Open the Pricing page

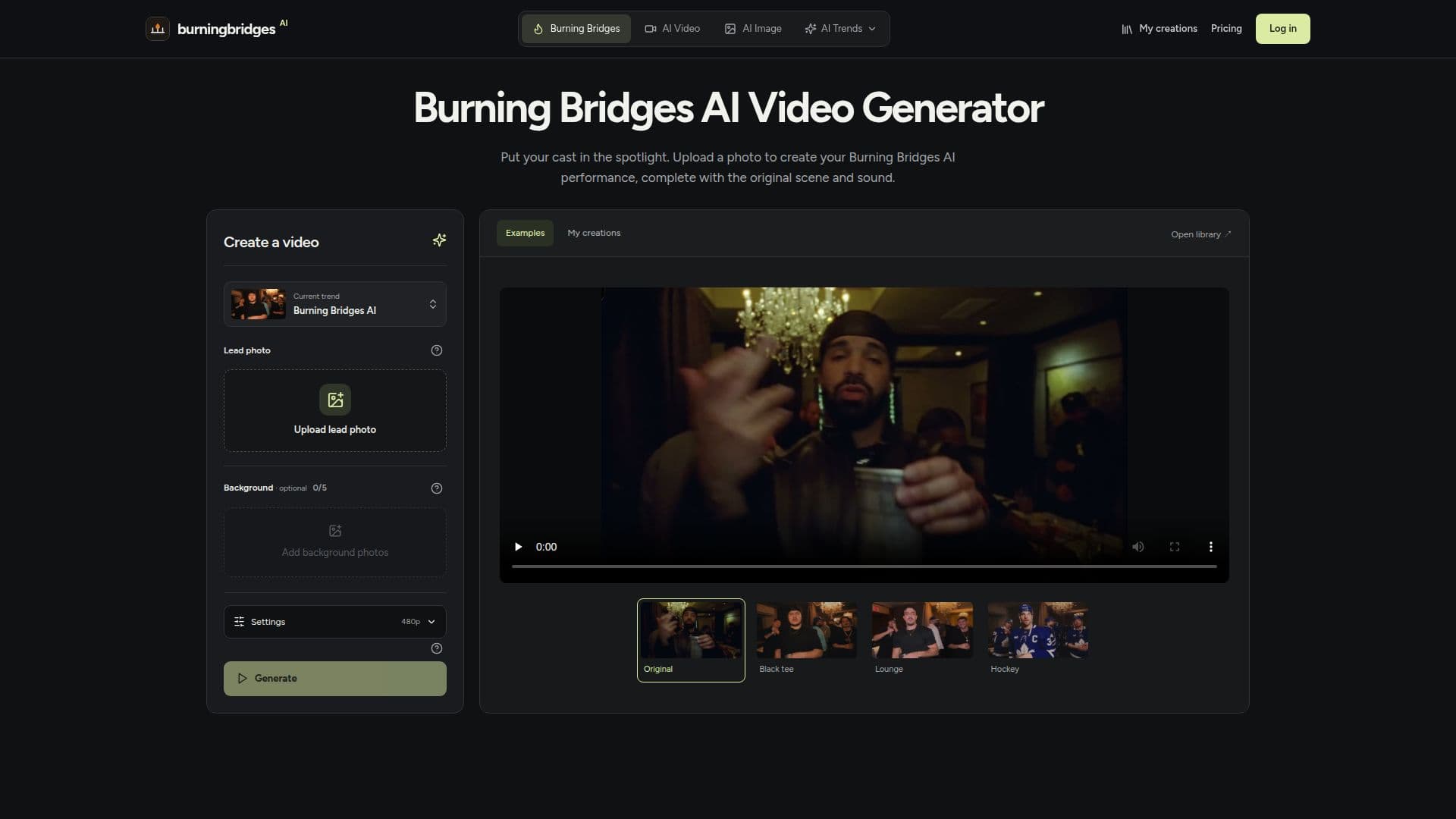coord(1226,29)
